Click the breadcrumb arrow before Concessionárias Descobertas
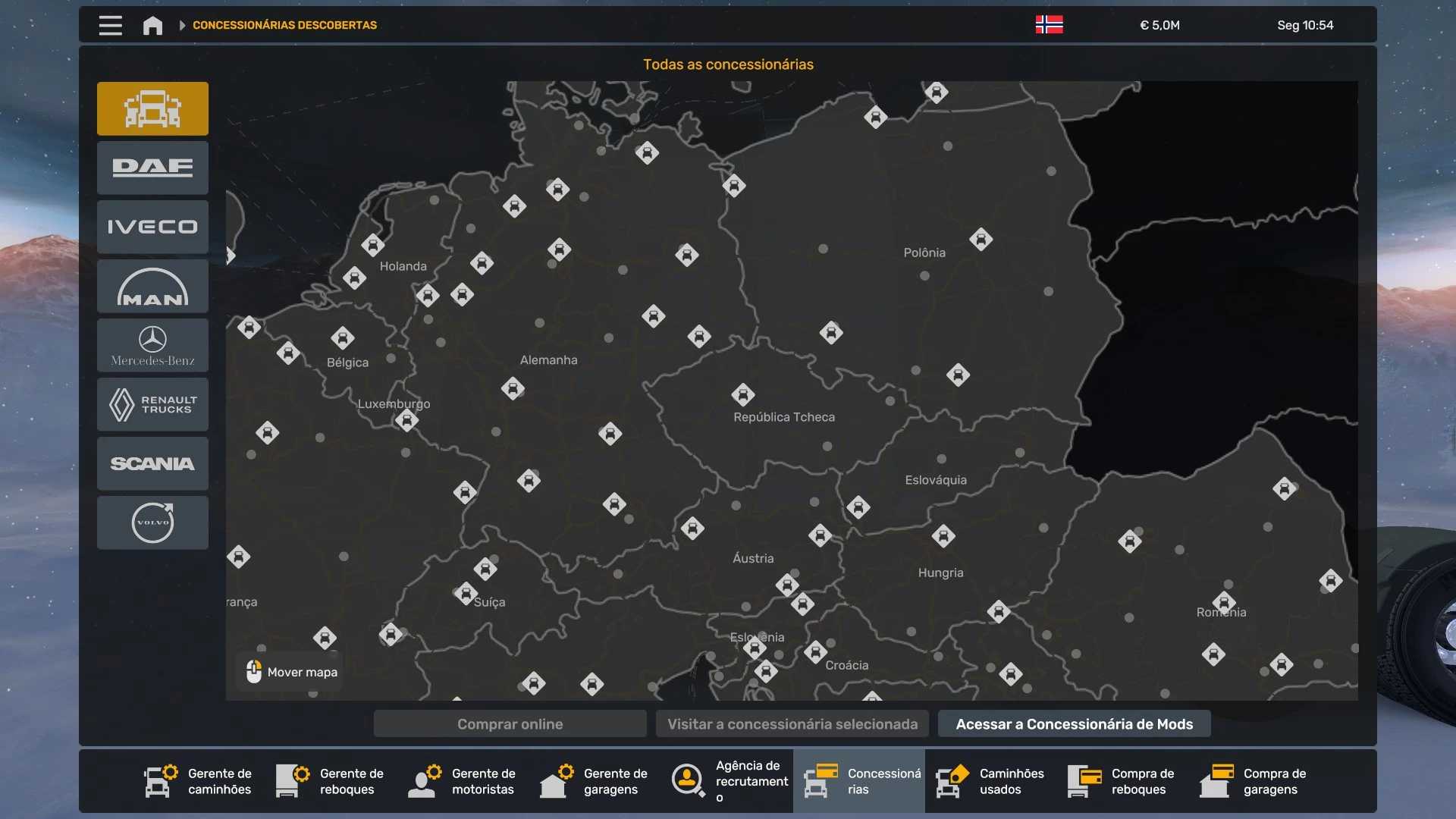 pos(182,26)
